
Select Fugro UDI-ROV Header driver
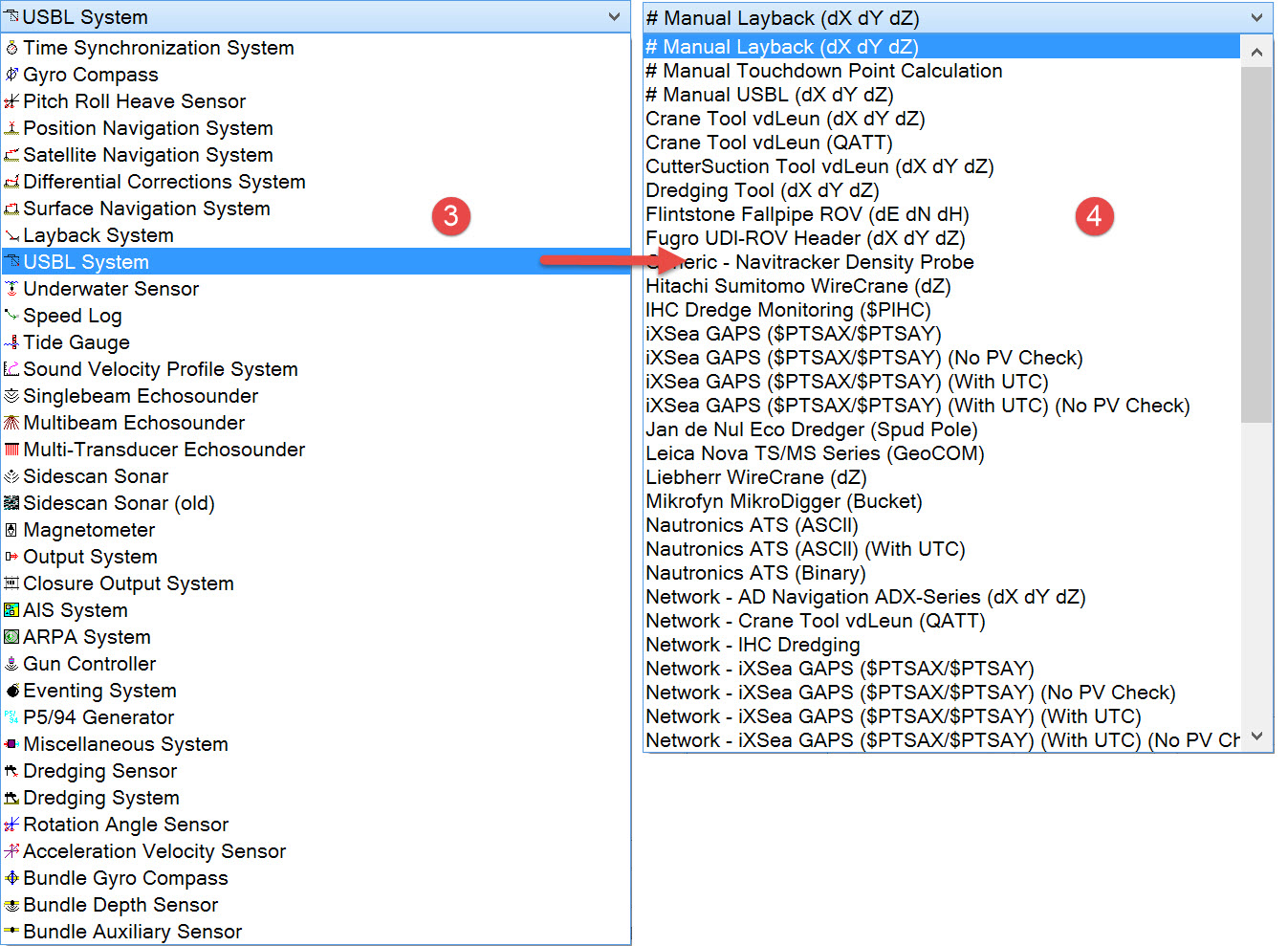[942, 238]
